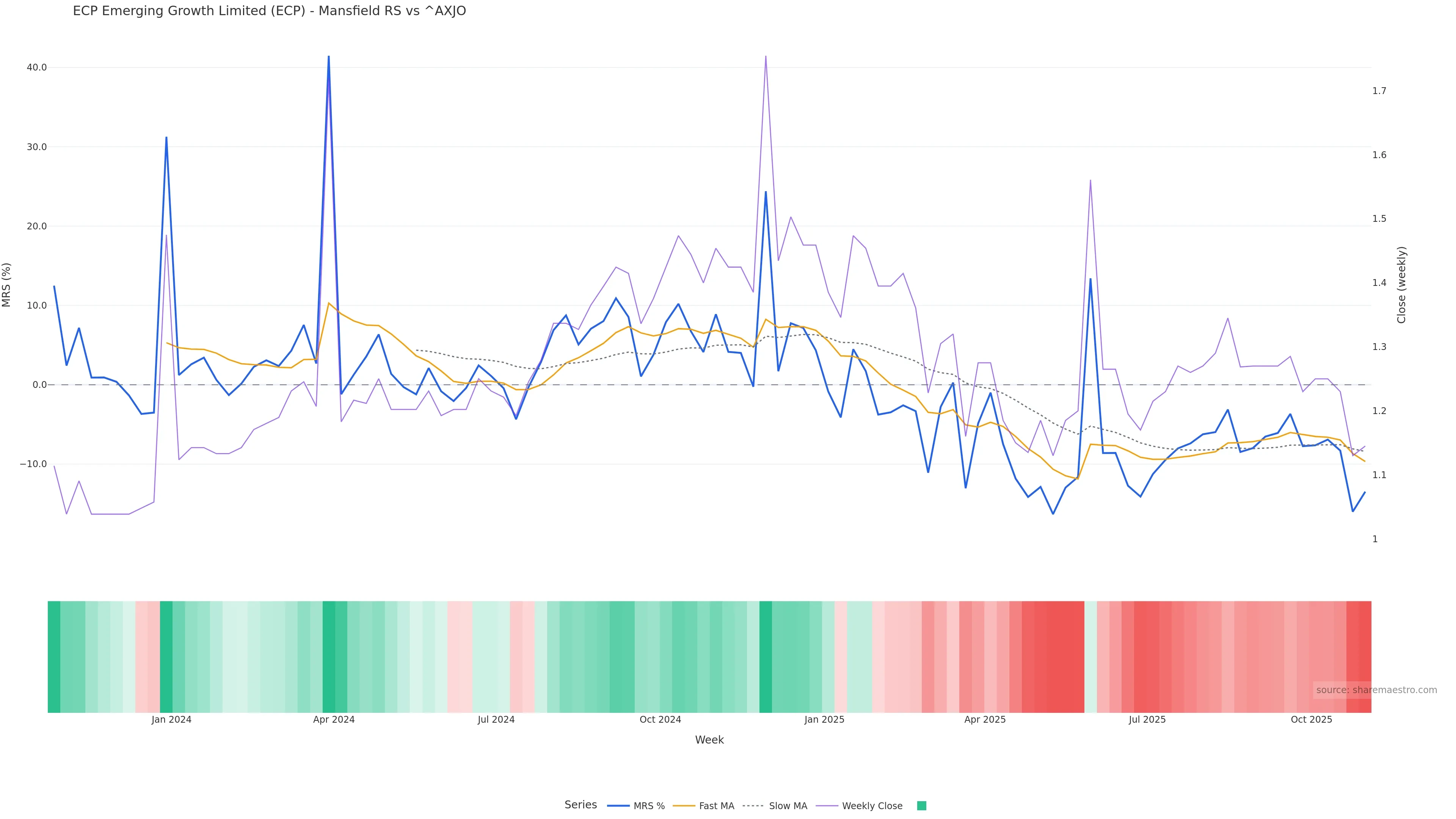Toggle Fast MA legend entry
The width and height of the screenshot is (1456, 819).
click(716, 806)
